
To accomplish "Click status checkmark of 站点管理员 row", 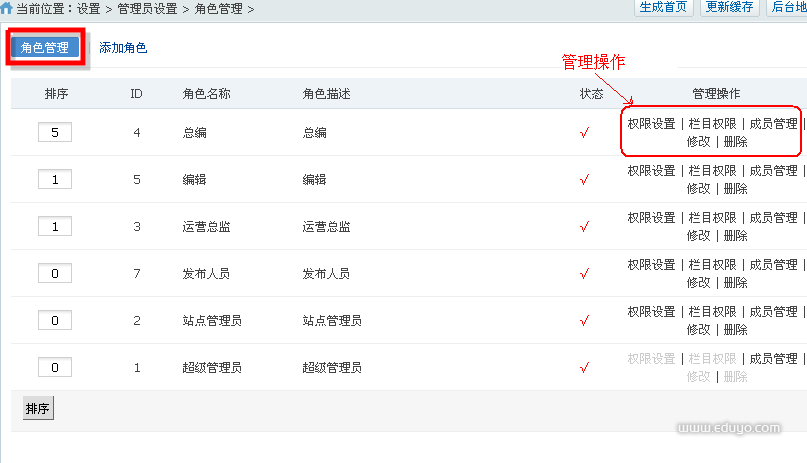I will pos(585,321).
